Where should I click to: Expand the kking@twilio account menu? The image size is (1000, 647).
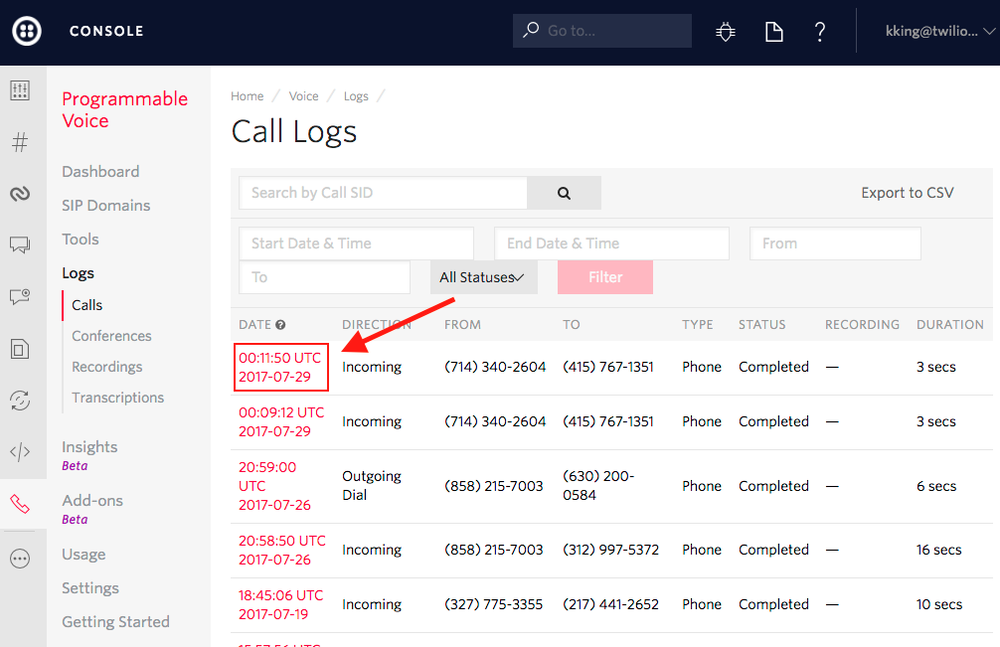point(934,31)
